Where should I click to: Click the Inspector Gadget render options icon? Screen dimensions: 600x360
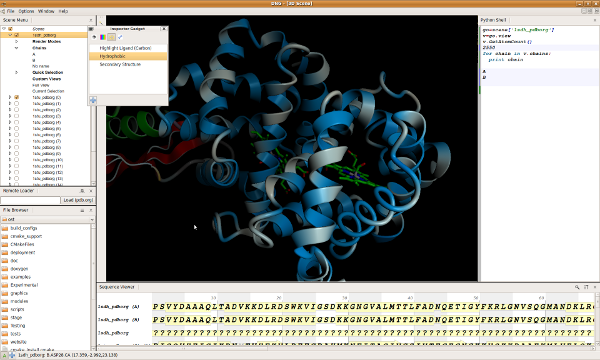click(94, 37)
